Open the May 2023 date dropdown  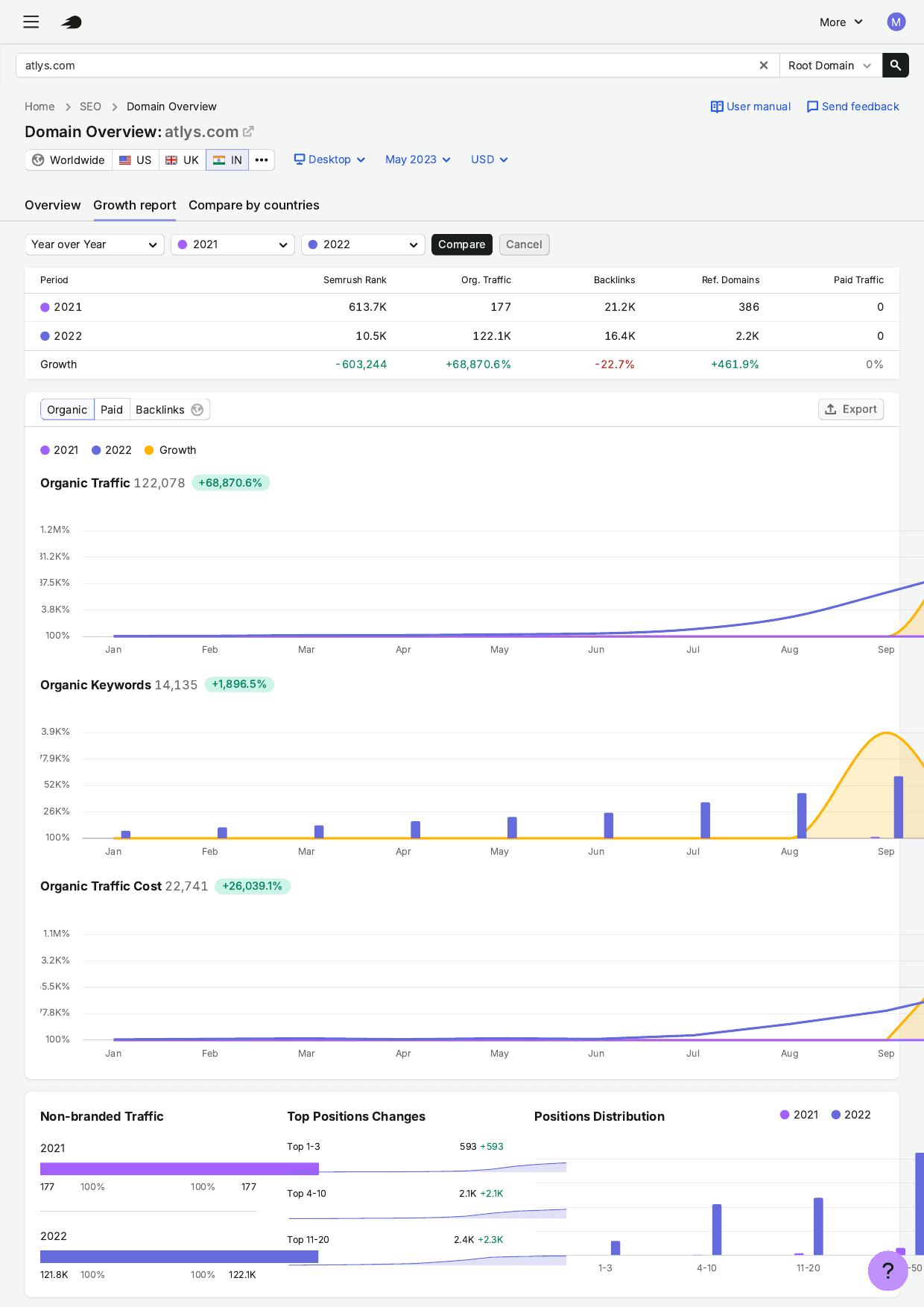point(418,159)
